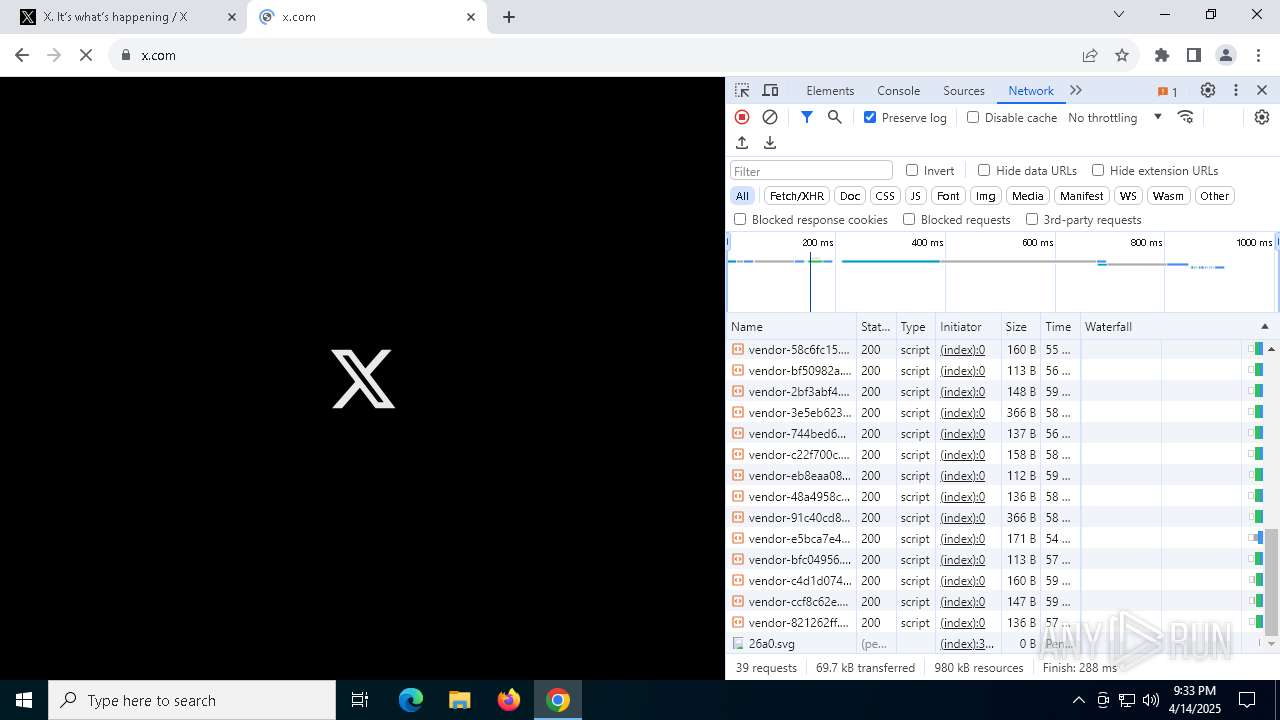The image size is (1280, 720).
Task: Enable Disable cache checkbox
Action: click(973, 117)
